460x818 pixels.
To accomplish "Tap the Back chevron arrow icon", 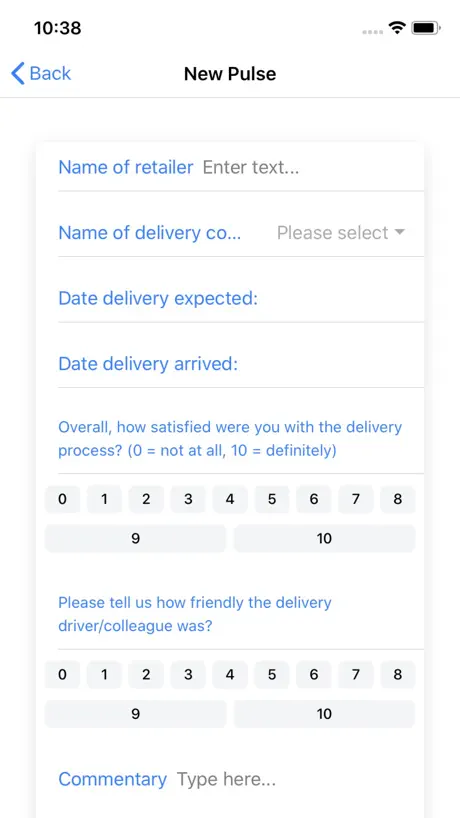I will pyautogui.click(x=18, y=74).
